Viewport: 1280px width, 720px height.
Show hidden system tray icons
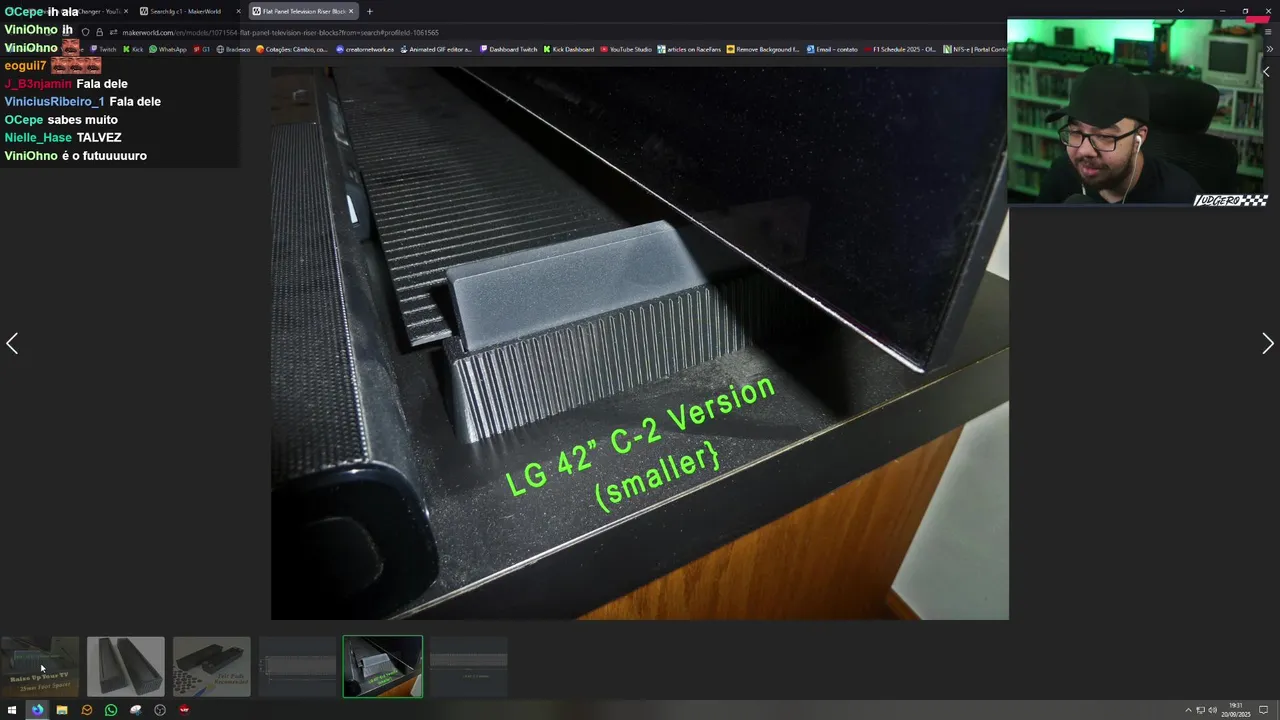(1188, 710)
